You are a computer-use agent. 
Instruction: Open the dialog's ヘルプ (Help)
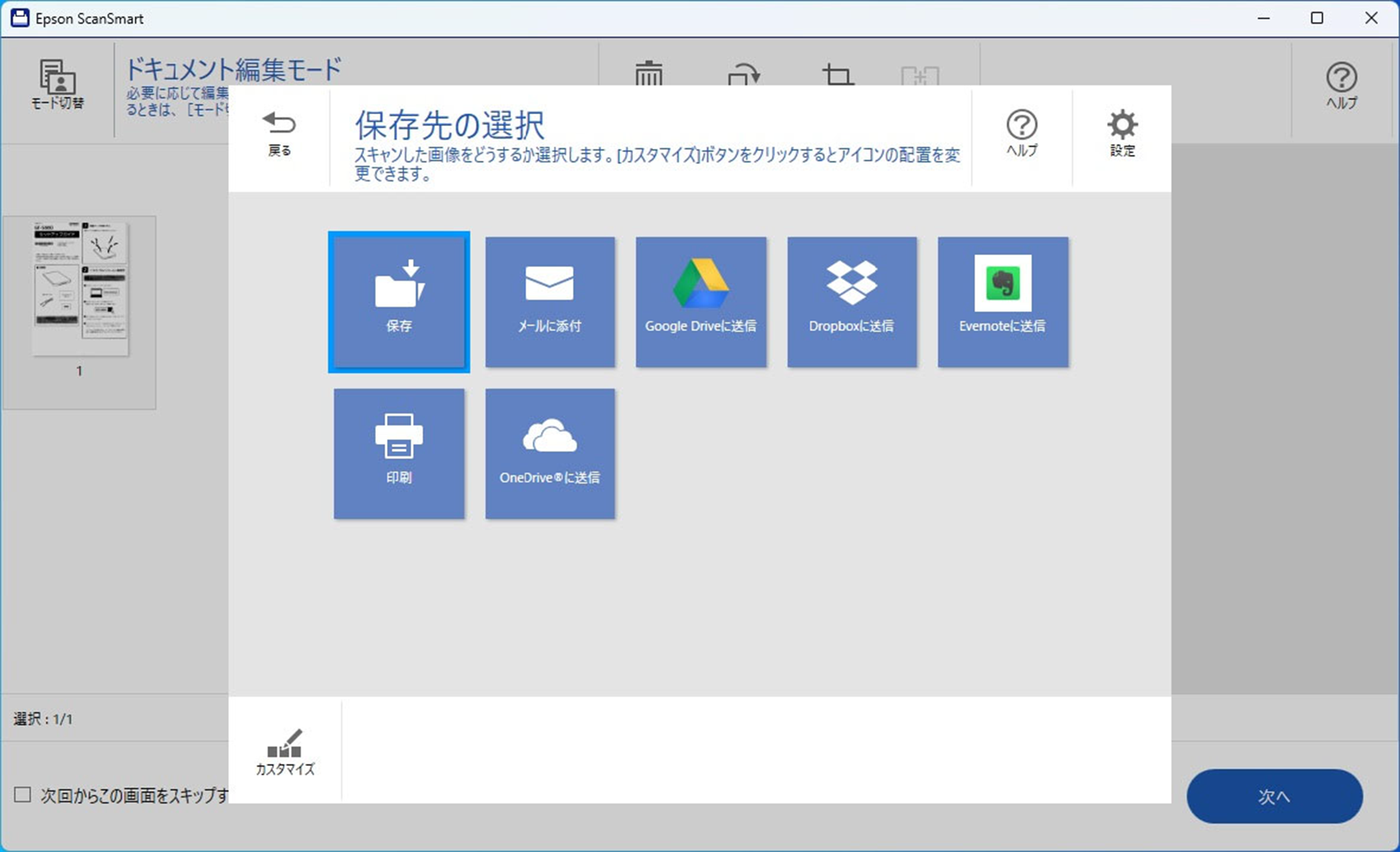[x=1022, y=134]
